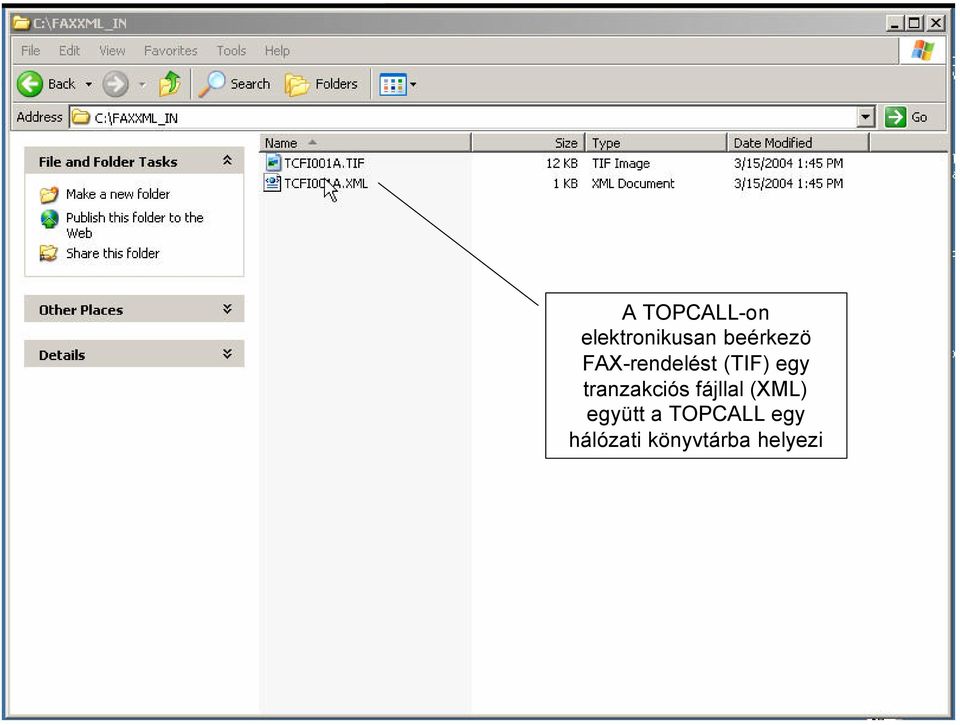
Task: Expand the Details panel
Action: point(227,354)
